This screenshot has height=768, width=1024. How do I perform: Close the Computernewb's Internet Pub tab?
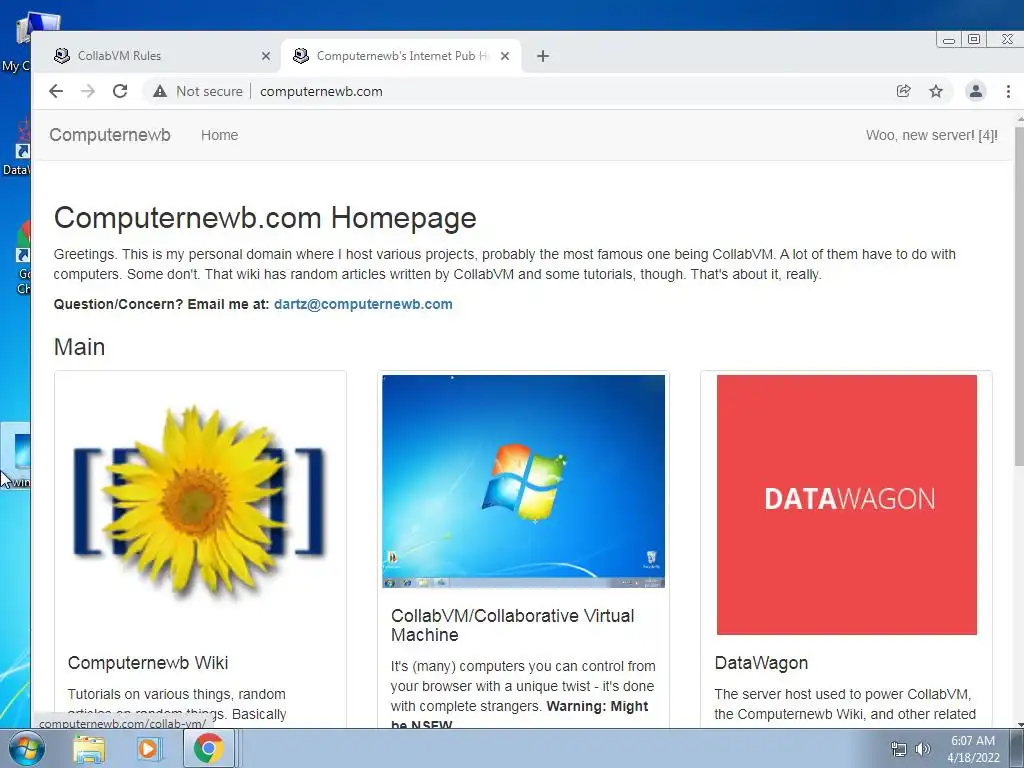click(x=505, y=56)
